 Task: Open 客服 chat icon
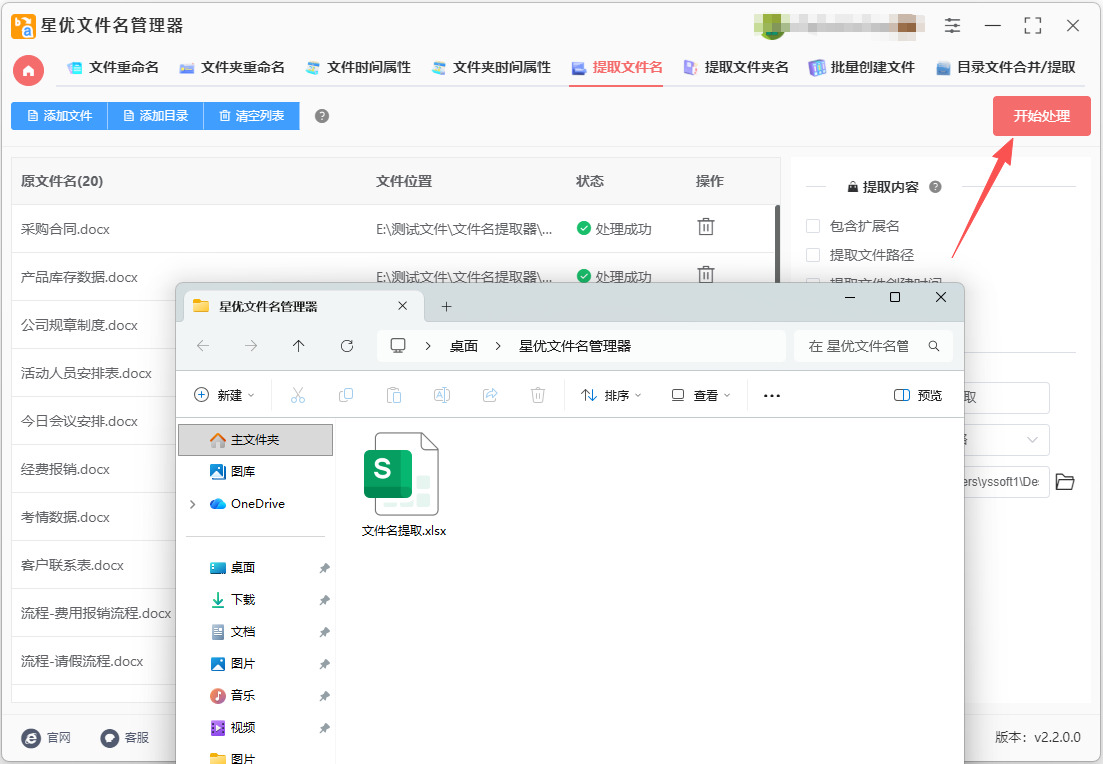tap(110, 737)
